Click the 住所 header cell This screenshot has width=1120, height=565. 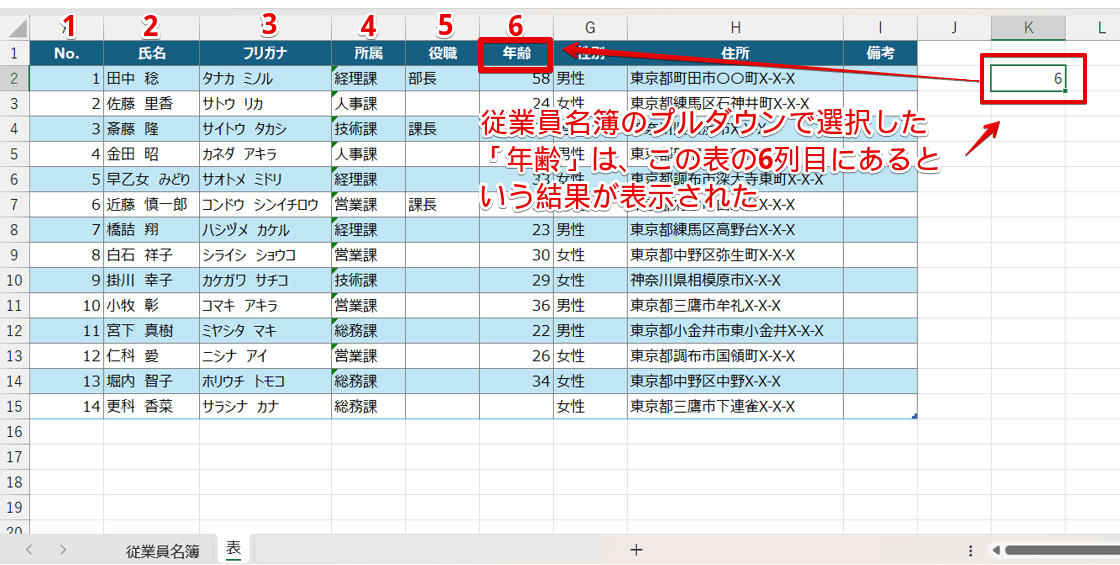[x=735, y=53]
